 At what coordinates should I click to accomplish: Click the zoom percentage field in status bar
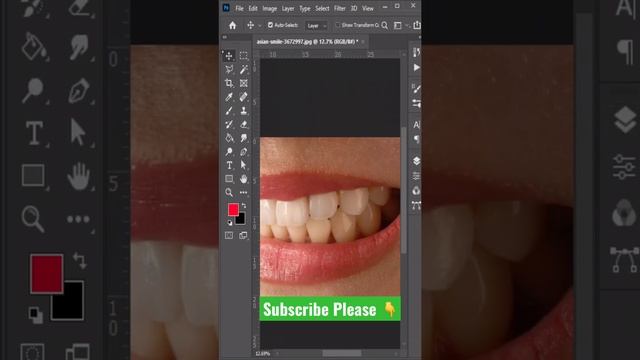click(x=262, y=353)
